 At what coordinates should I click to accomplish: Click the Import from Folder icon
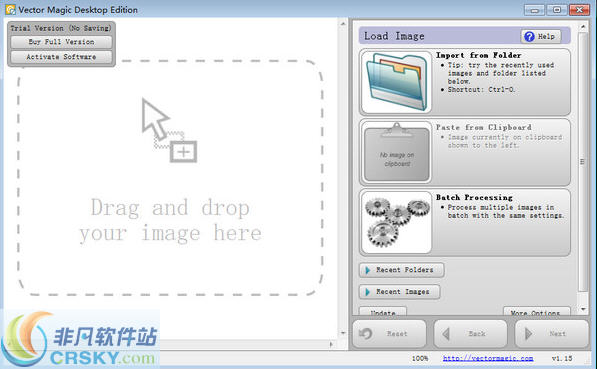397,82
